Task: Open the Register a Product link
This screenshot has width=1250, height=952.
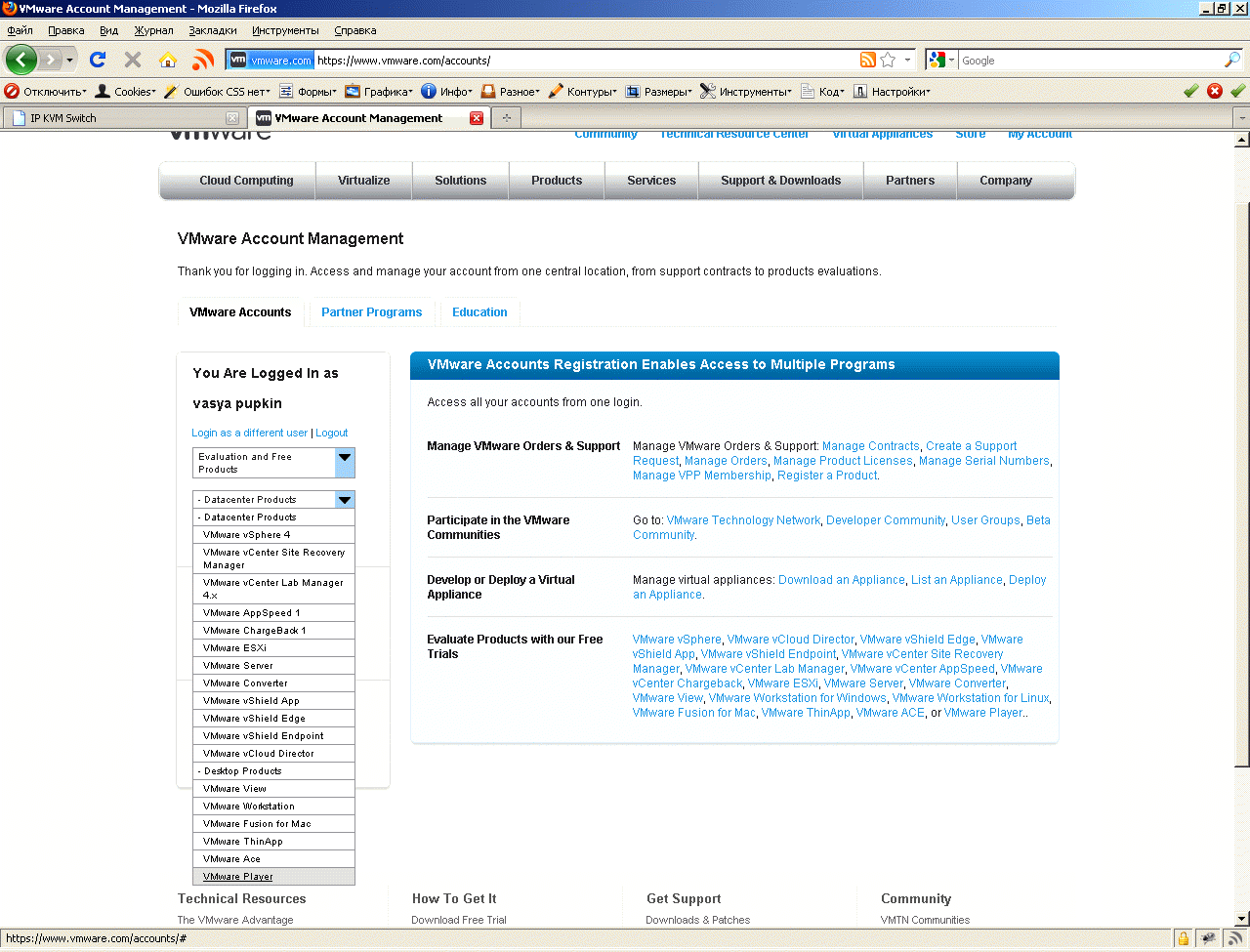Action: pyautogui.click(x=827, y=476)
